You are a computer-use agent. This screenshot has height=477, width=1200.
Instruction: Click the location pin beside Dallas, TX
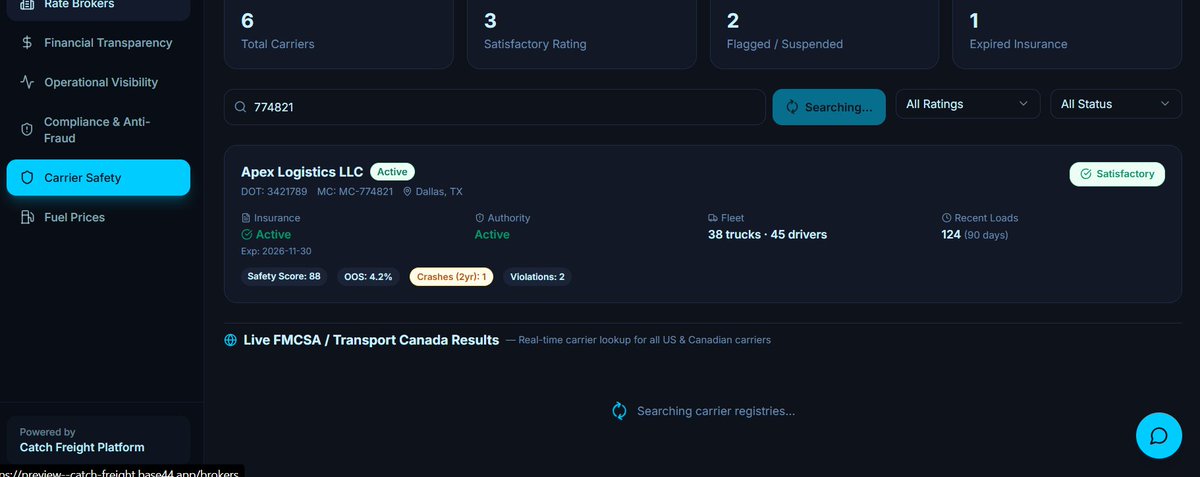coord(408,192)
